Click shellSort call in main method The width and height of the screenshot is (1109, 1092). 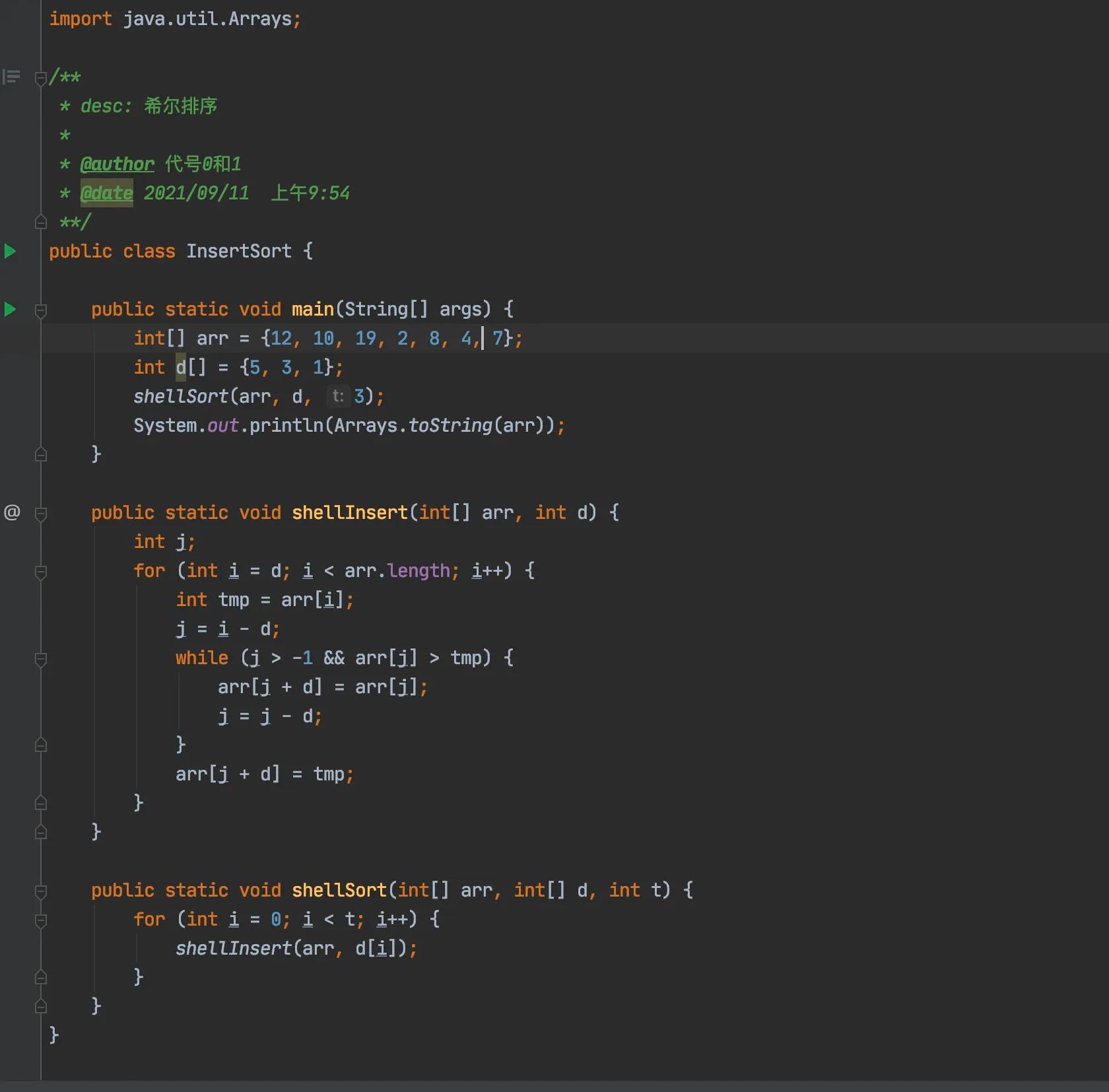pos(181,396)
